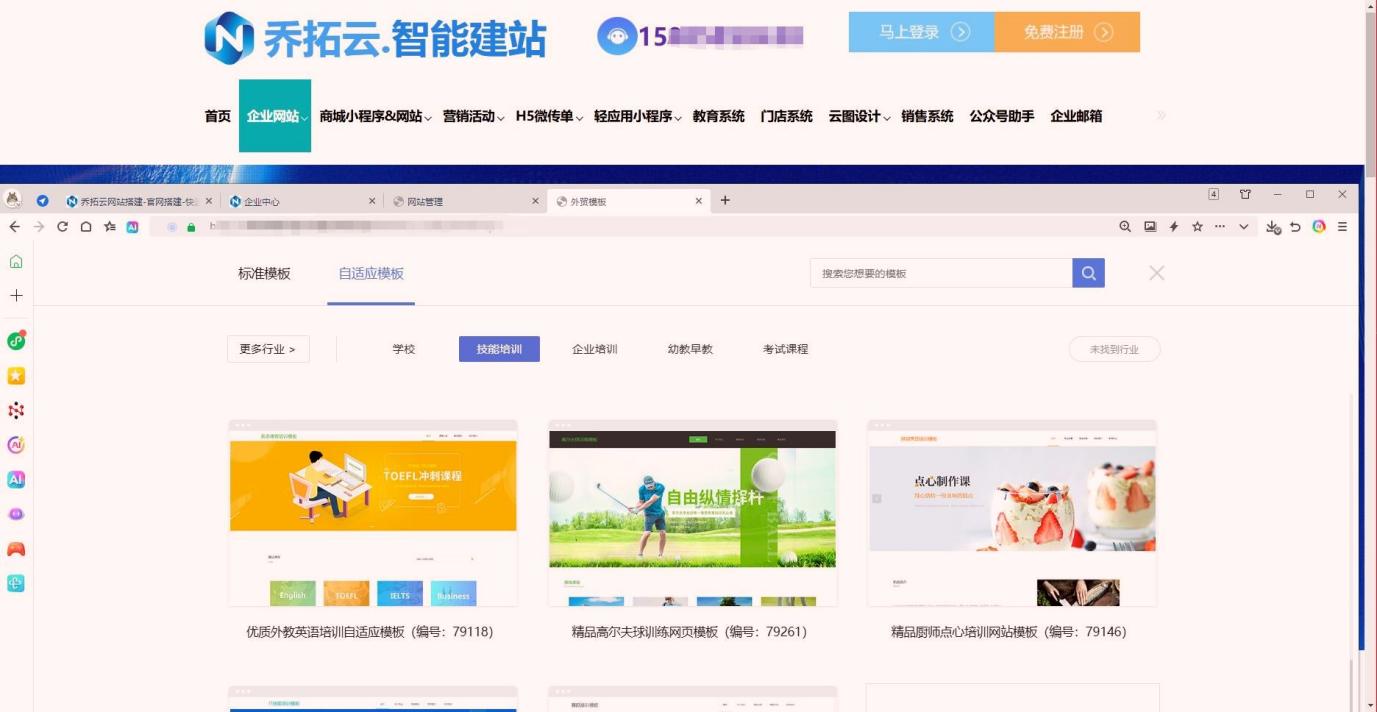Select the 学校 category filter
Viewport: 1377px width, 712px height.
pyautogui.click(x=404, y=349)
